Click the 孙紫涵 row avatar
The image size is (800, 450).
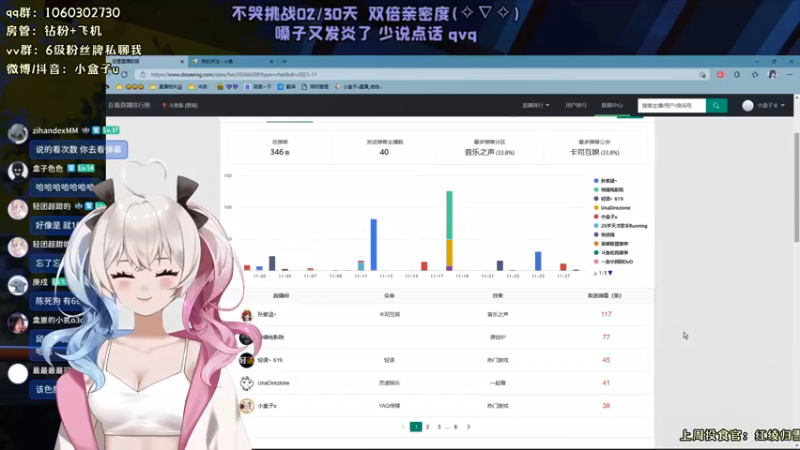(246, 315)
